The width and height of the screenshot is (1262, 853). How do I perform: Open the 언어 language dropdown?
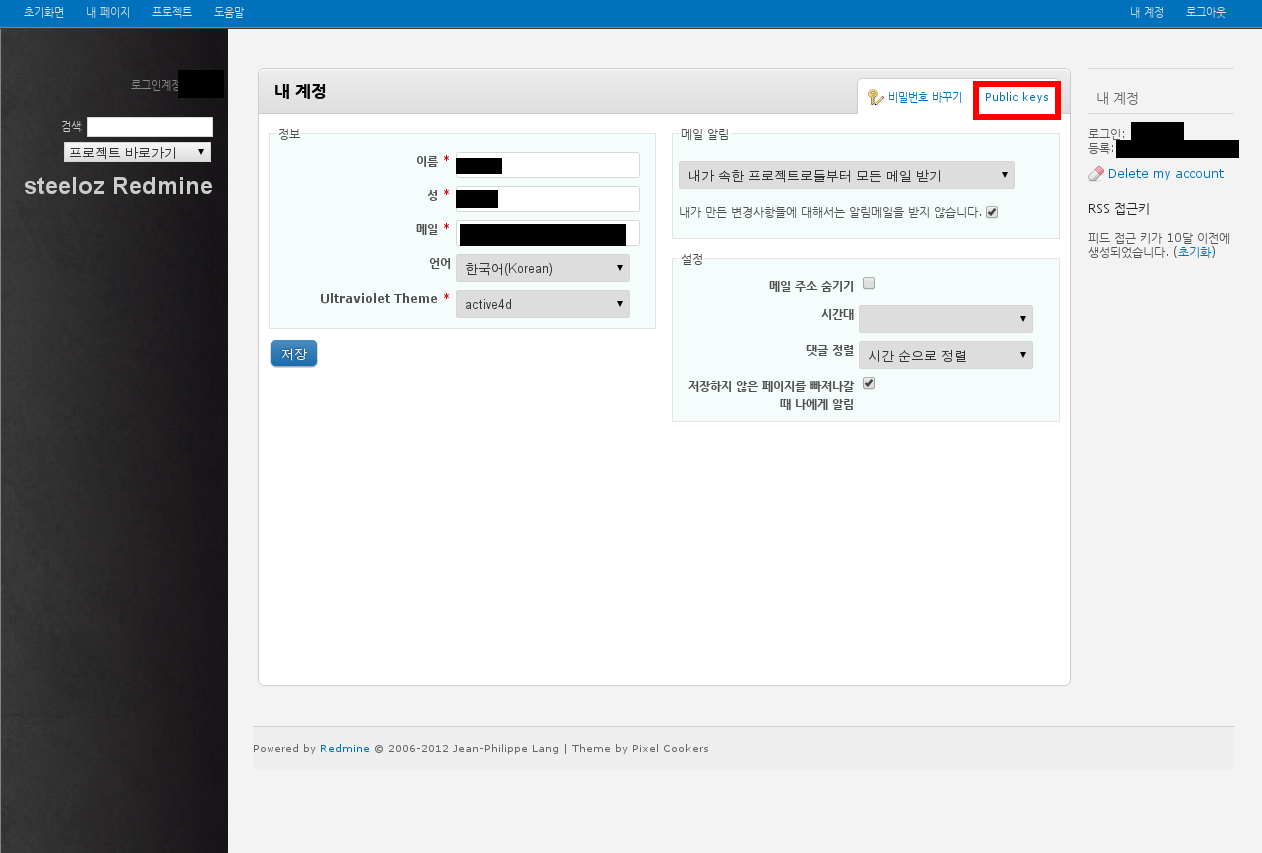(543, 268)
